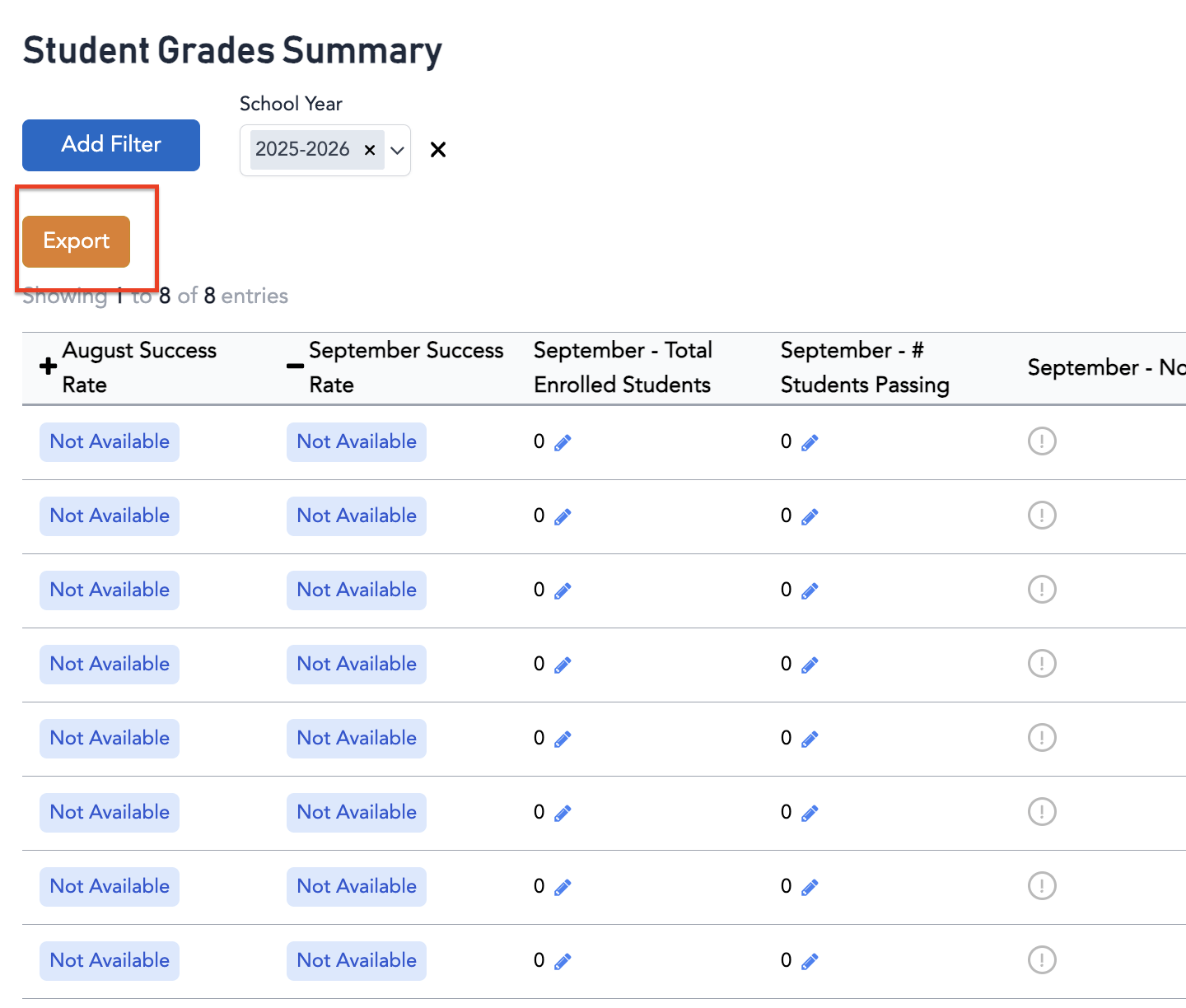The image size is (1186, 1008).
Task: Remove the 2025-2026 selected year tag
Action: [x=370, y=150]
